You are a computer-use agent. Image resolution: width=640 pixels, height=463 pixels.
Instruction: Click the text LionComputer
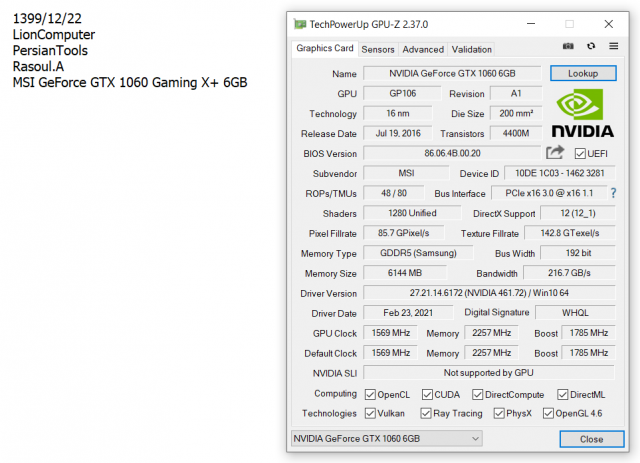(x=54, y=35)
